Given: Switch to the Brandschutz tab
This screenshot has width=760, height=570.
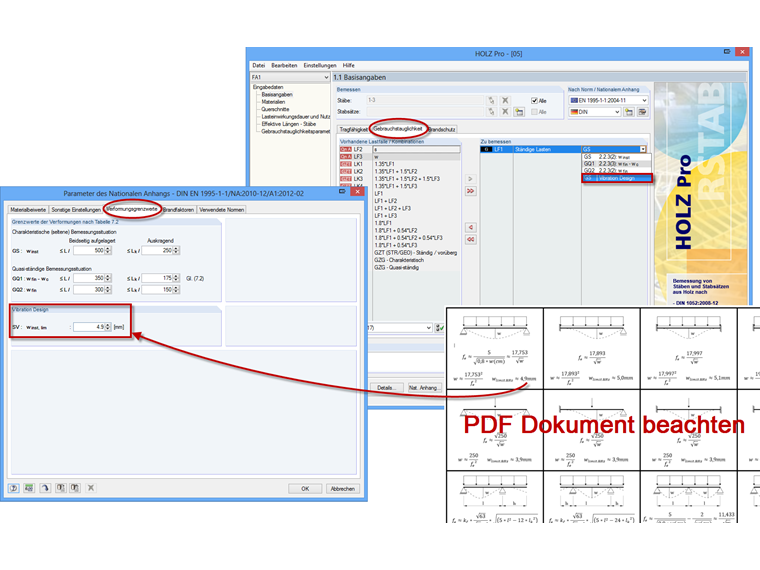Looking at the screenshot, I should pos(442,129).
